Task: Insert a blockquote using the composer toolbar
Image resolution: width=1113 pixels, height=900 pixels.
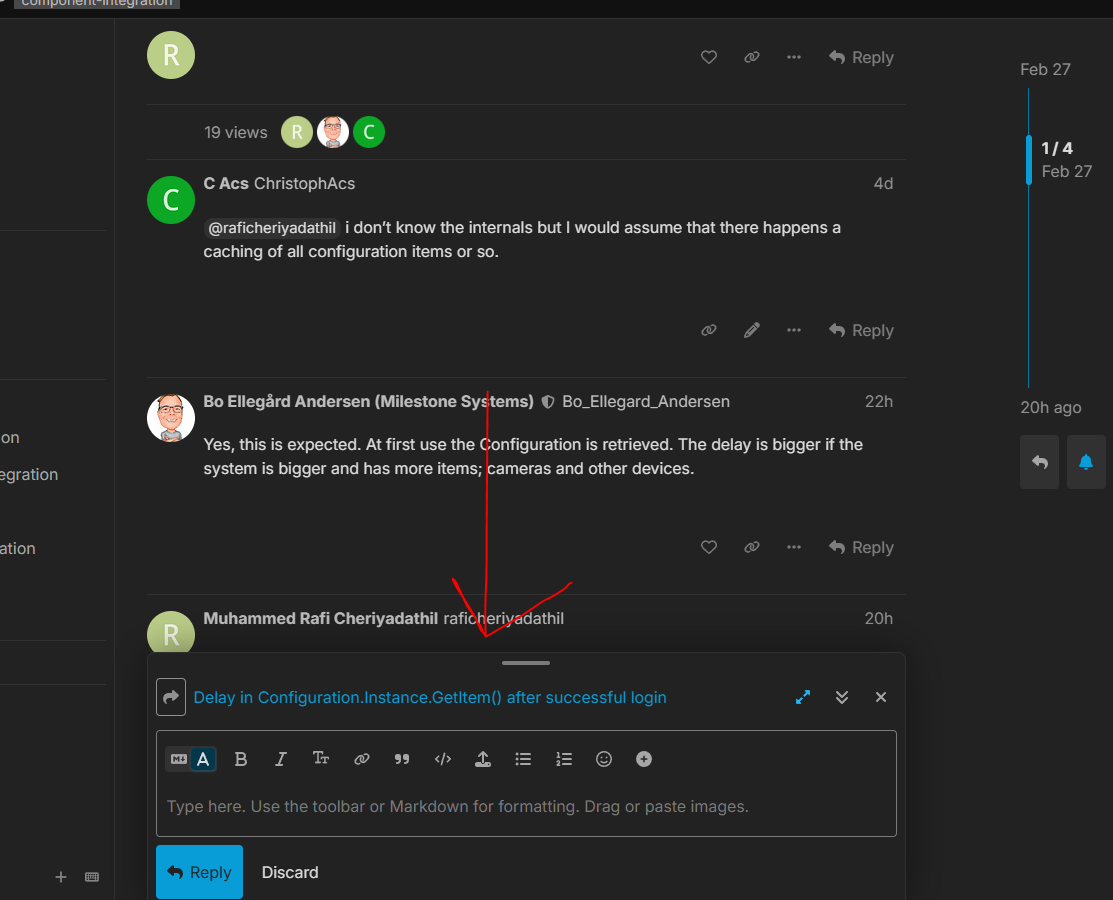Action: point(402,759)
